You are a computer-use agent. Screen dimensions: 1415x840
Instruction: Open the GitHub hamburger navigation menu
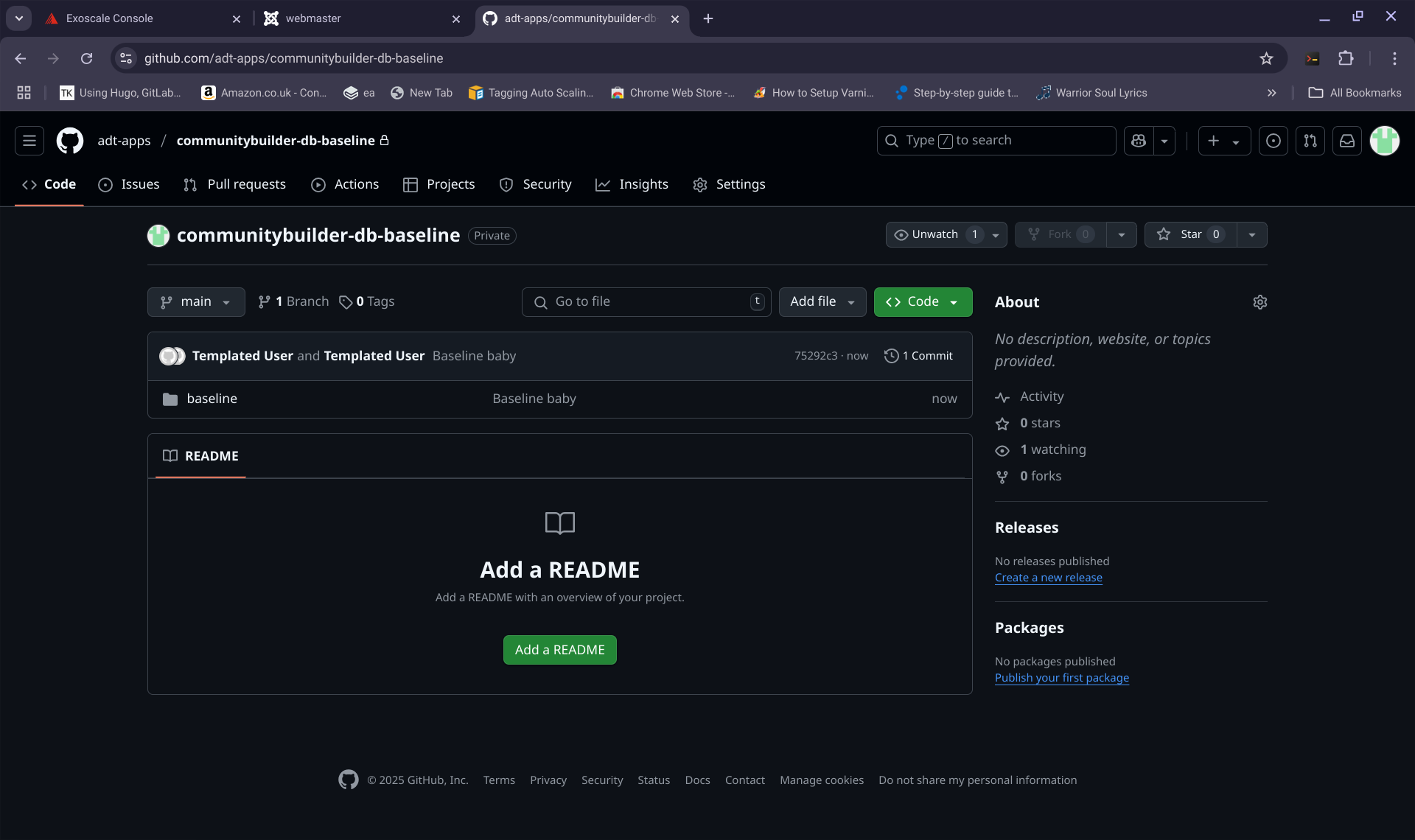coord(29,141)
